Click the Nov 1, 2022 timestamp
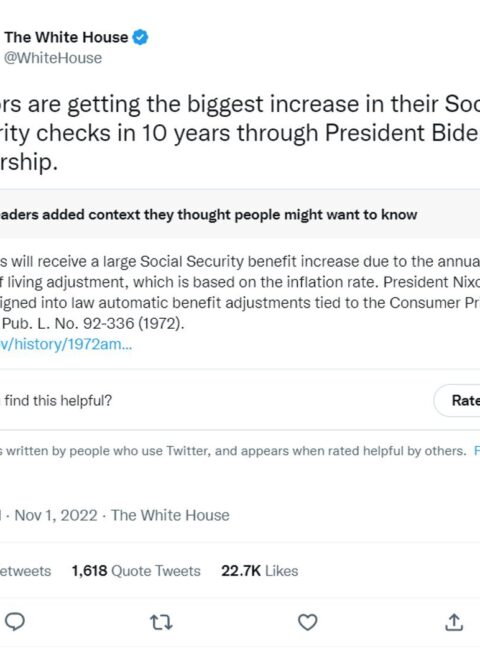480x650 pixels. (x=56, y=515)
